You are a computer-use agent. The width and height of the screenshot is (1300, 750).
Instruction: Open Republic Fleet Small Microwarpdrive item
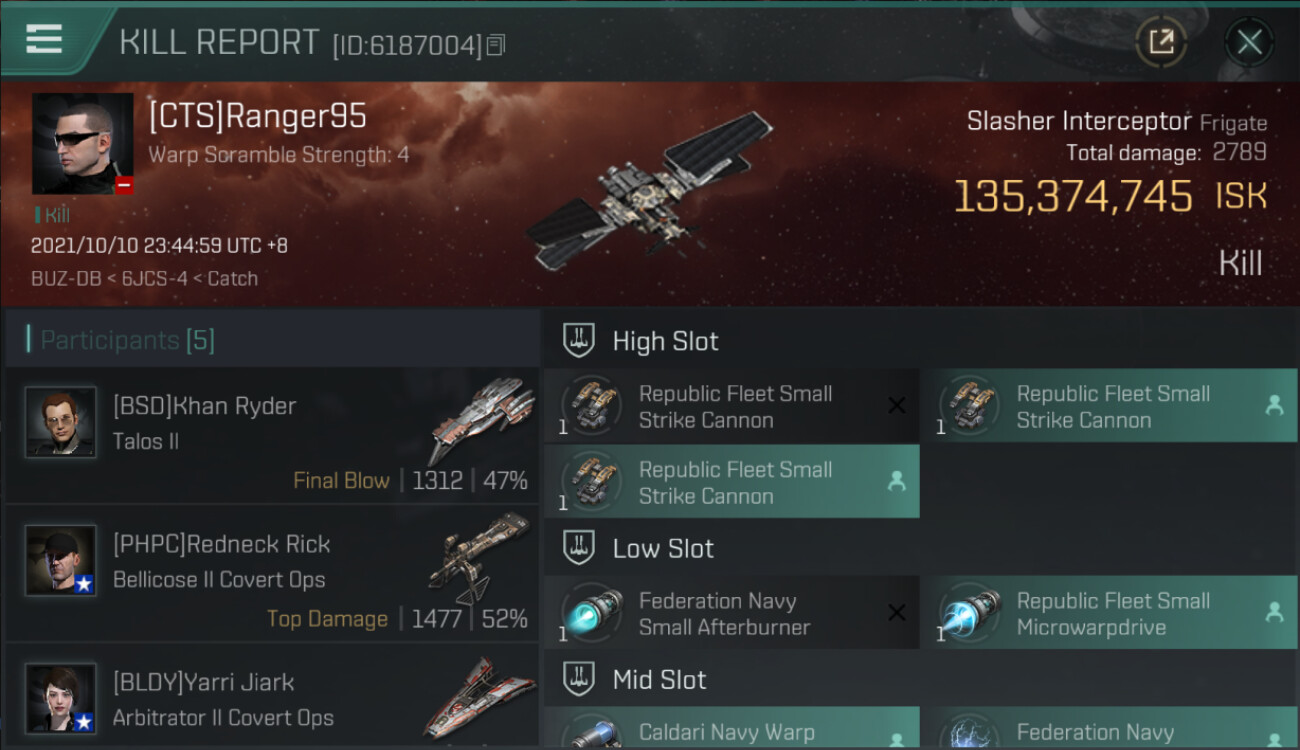[1109, 614]
